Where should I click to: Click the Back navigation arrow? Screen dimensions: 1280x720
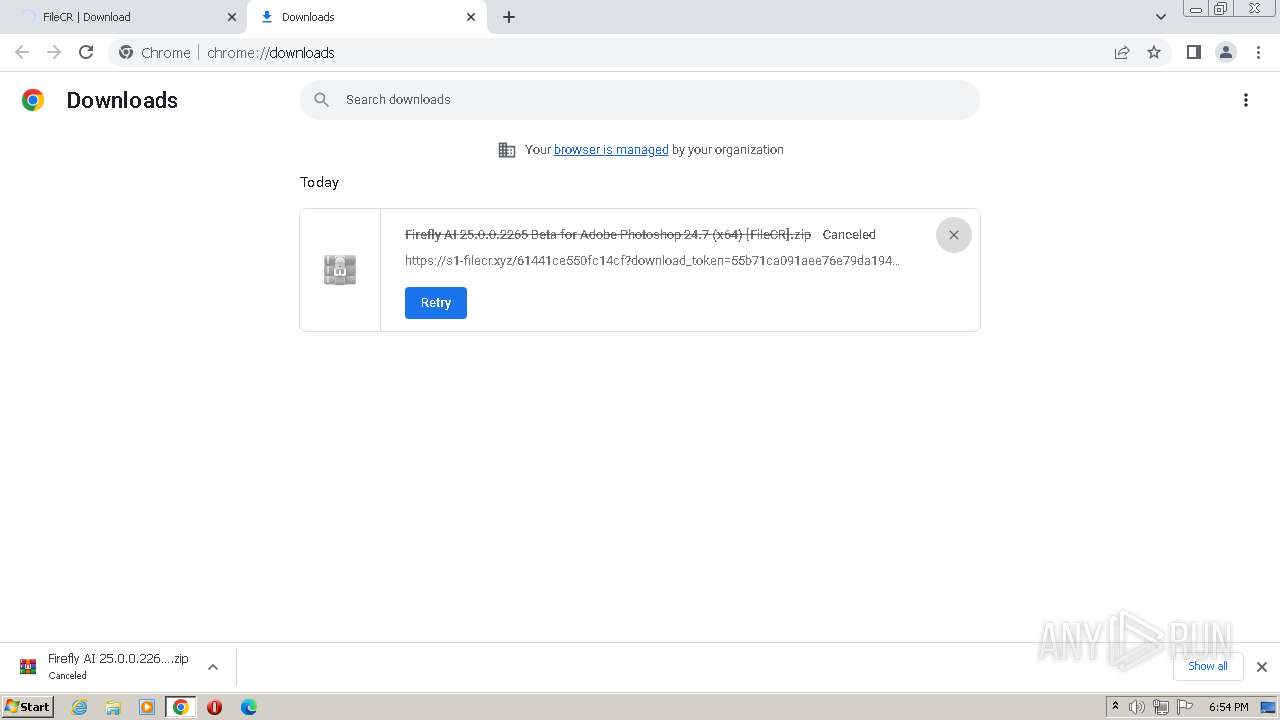[22, 52]
